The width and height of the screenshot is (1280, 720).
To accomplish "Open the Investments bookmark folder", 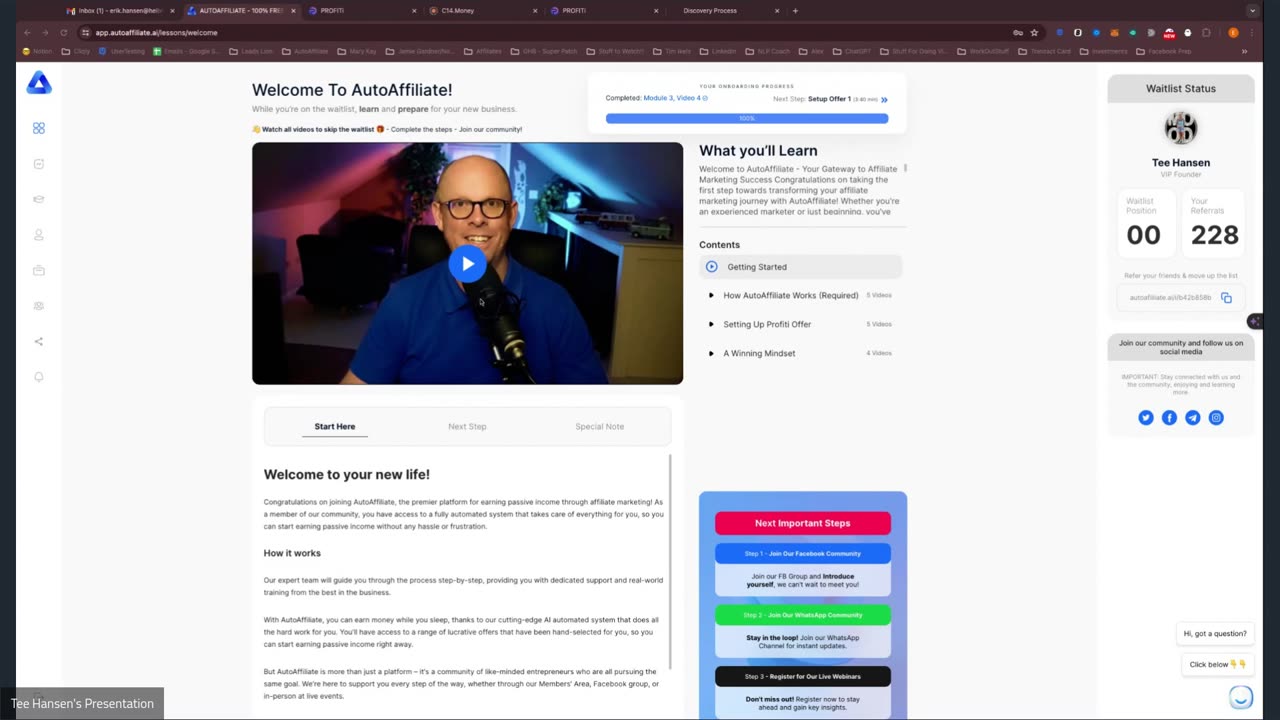I will [1105, 51].
